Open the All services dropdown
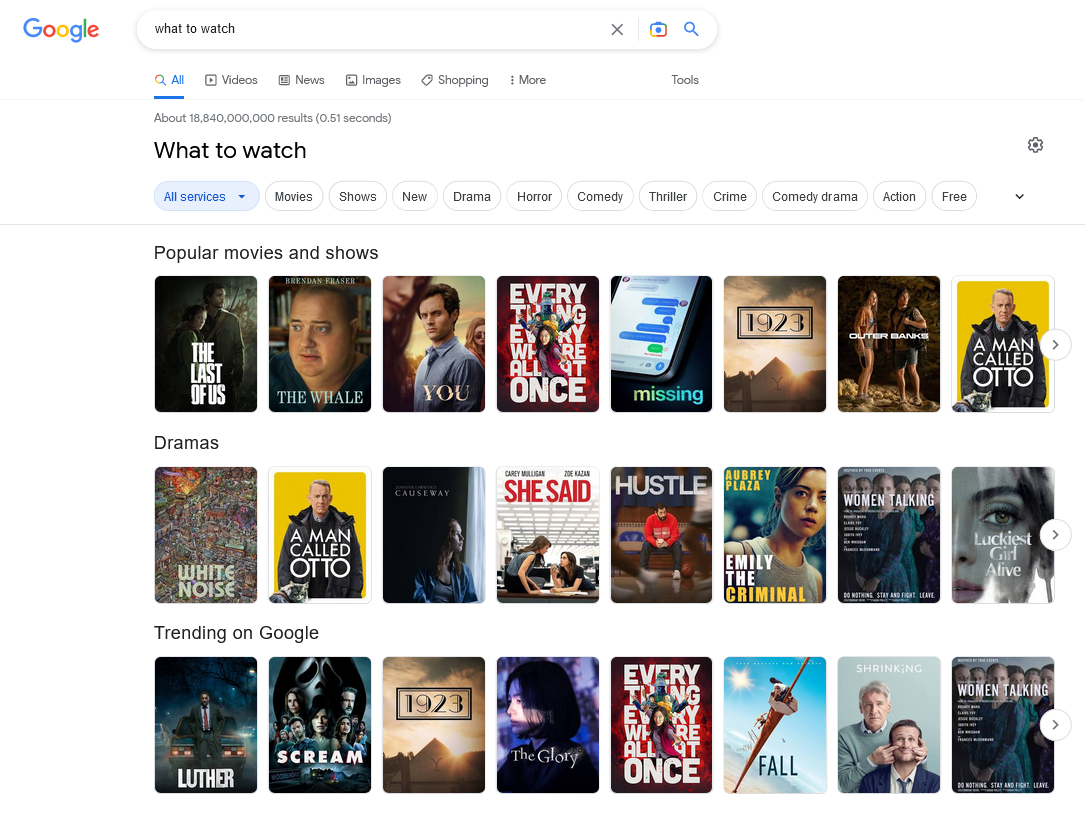Image resolution: width=1085 pixels, height=815 pixels. click(206, 196)
